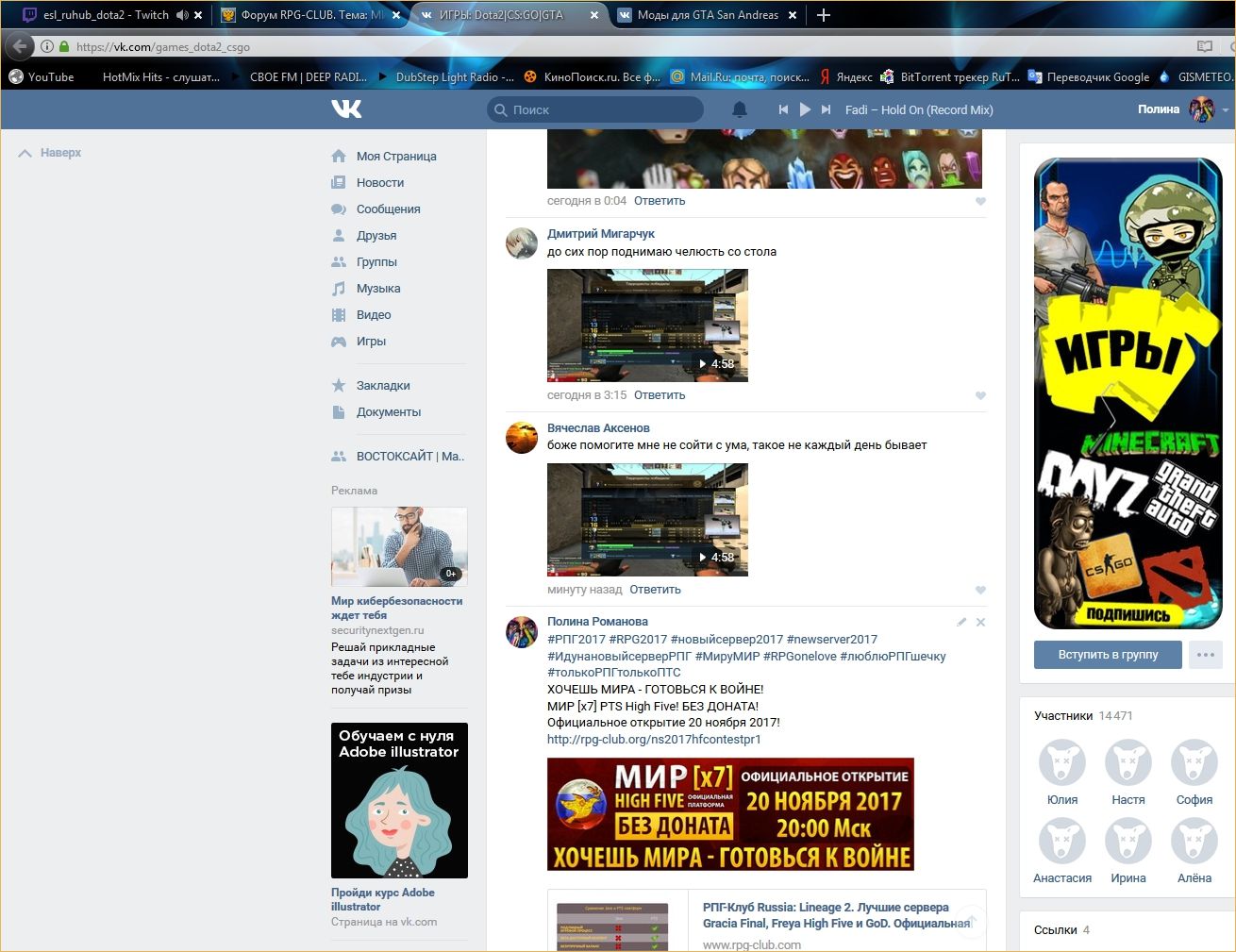Open YouTube bookmark
The width and height of the screenshot is (1236, 952).
click(x=42, y=77)
